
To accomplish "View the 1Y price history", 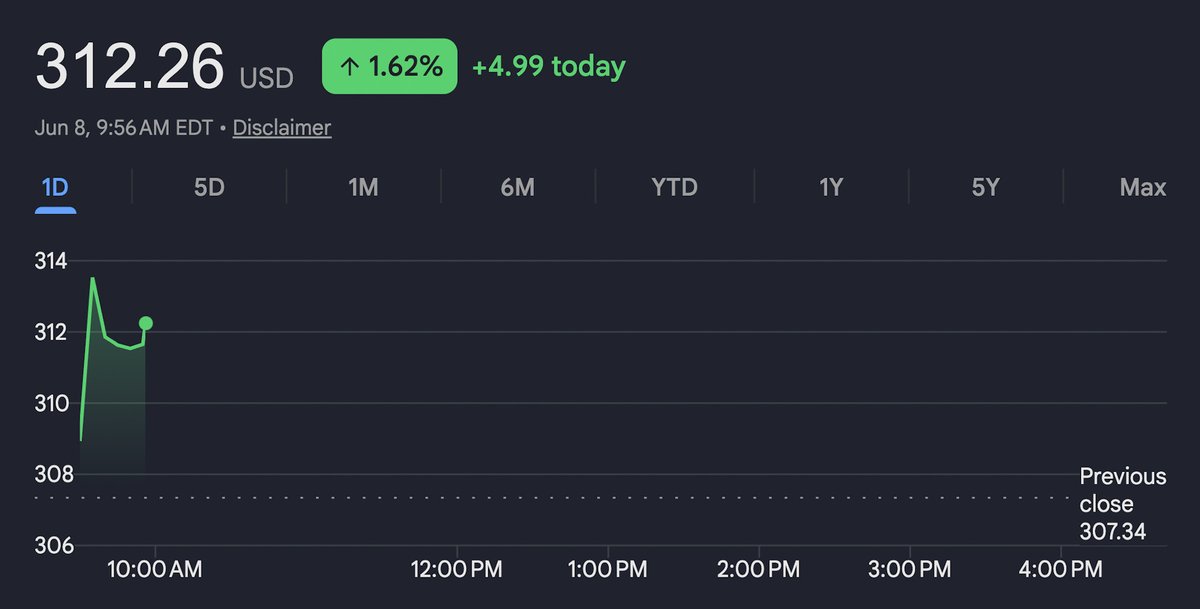I will coord(831,187).
